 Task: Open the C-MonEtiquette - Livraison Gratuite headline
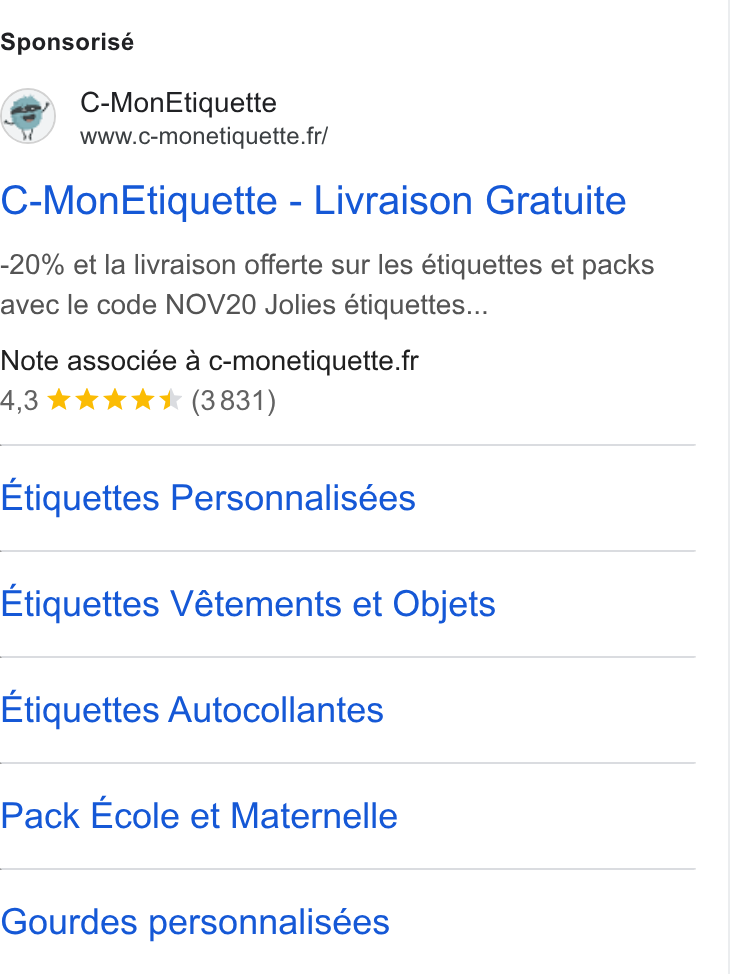(x=313, y=201)
